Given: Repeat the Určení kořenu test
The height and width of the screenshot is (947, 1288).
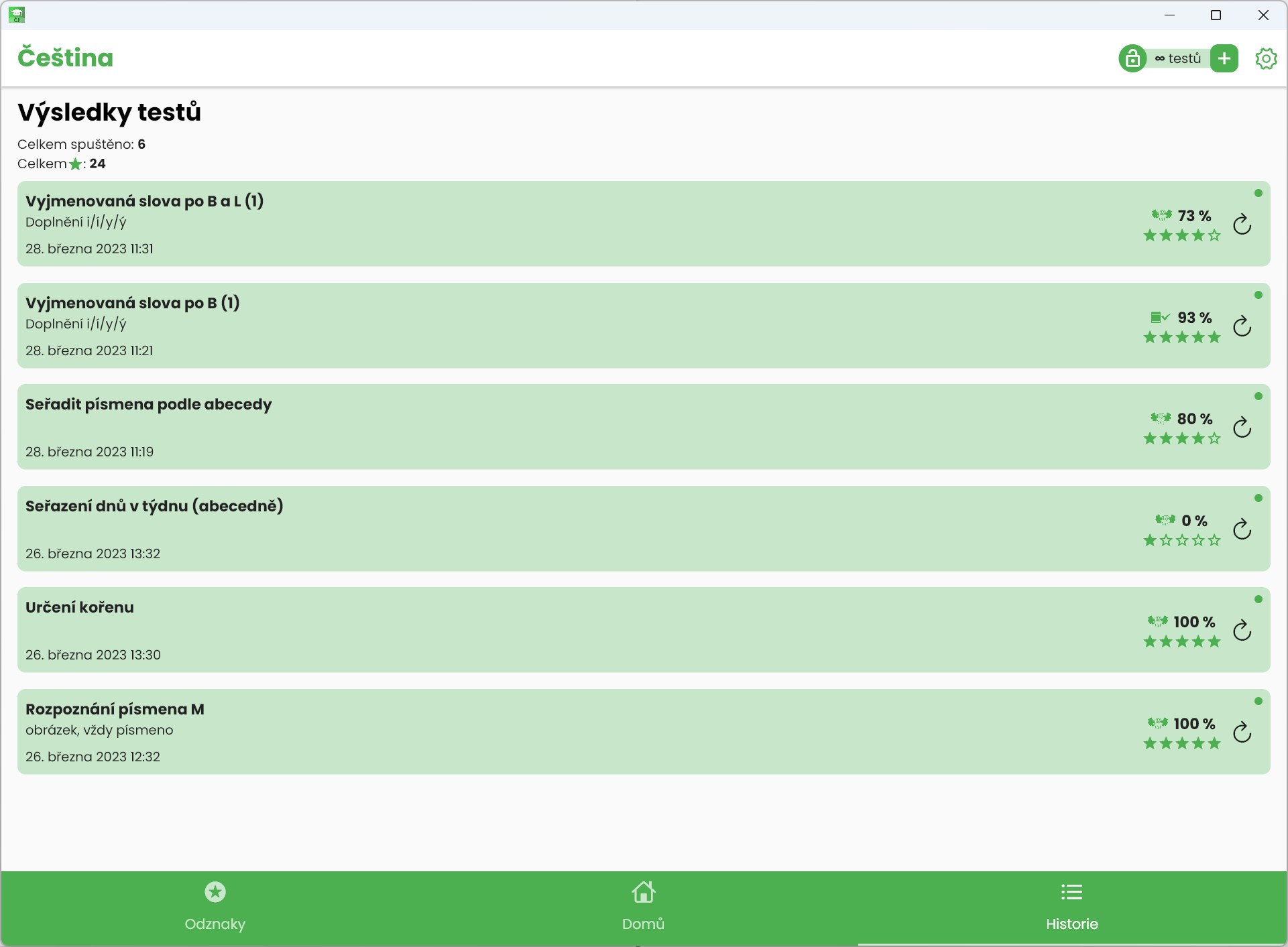Looking at the screenshot, I should pyautogui.click(x=1242, y=631).
